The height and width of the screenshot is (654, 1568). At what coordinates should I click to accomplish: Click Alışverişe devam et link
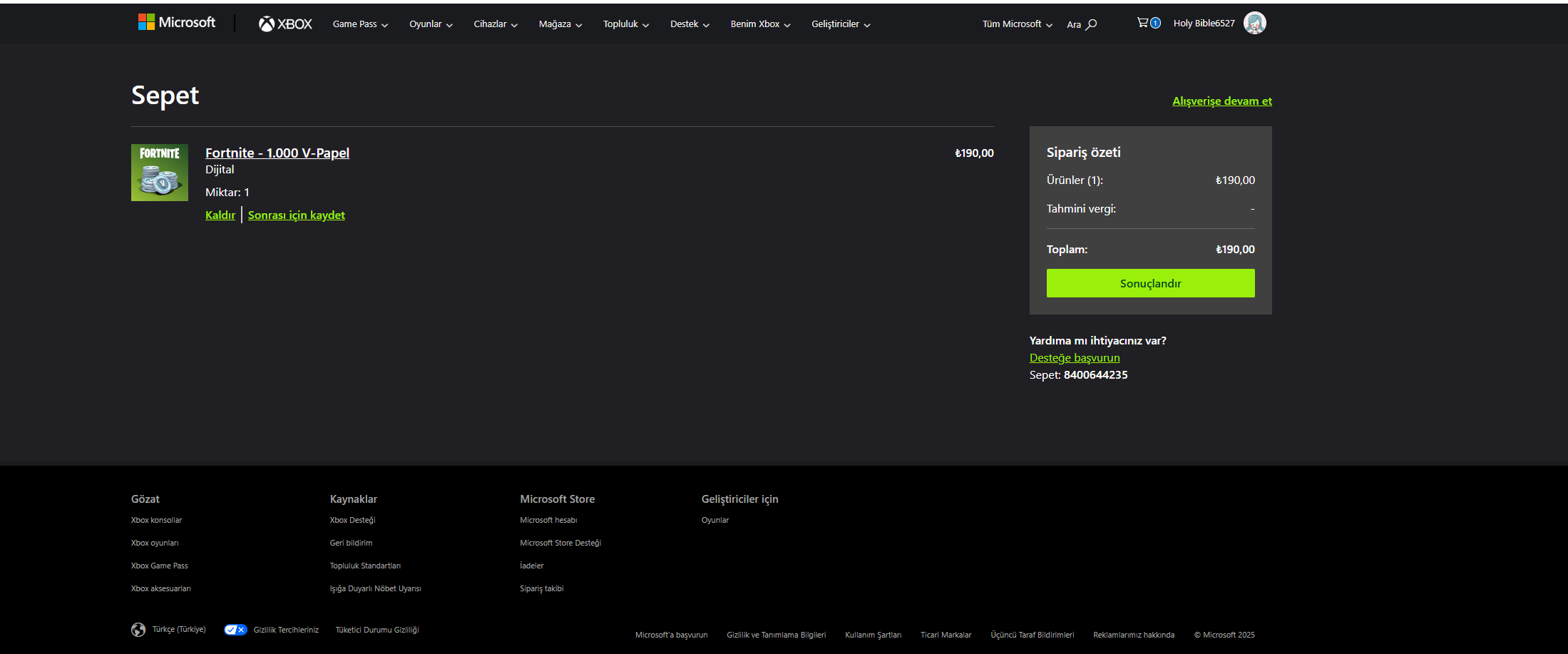[1221, 101]
